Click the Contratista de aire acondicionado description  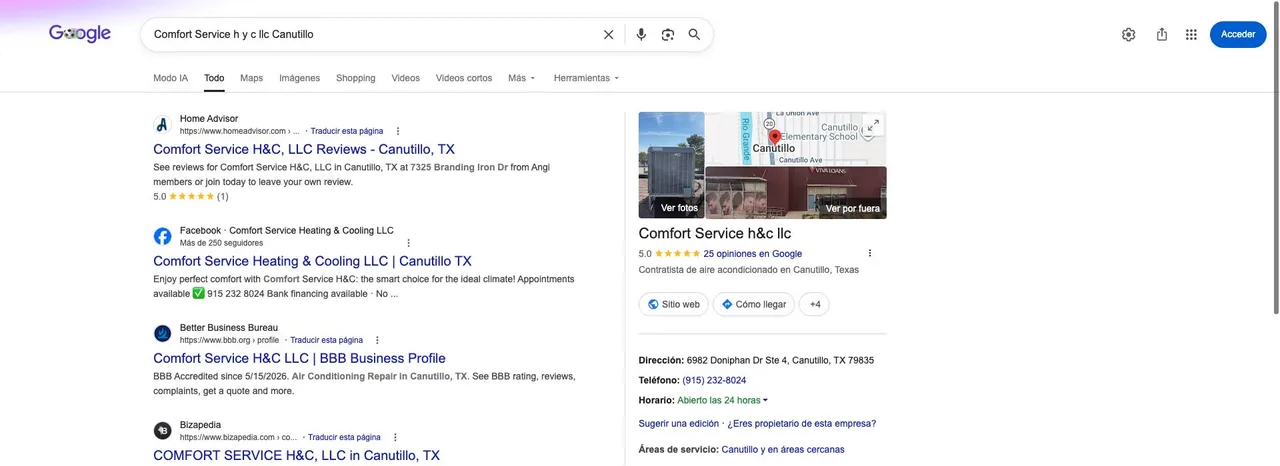click(x=749, y=270)
